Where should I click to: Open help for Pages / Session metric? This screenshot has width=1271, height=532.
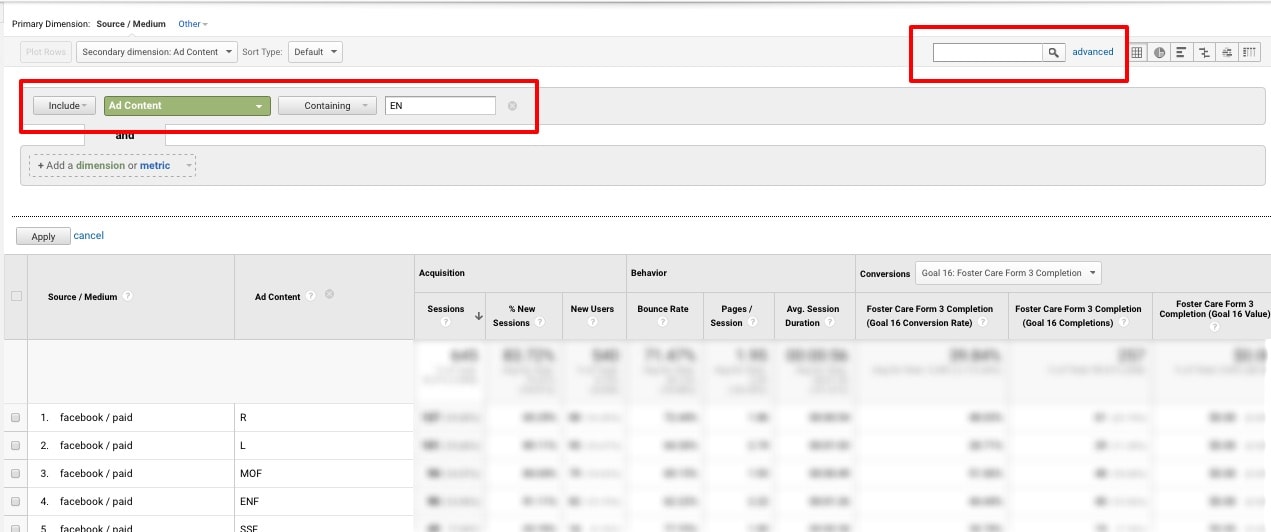(x=751, y=323)
